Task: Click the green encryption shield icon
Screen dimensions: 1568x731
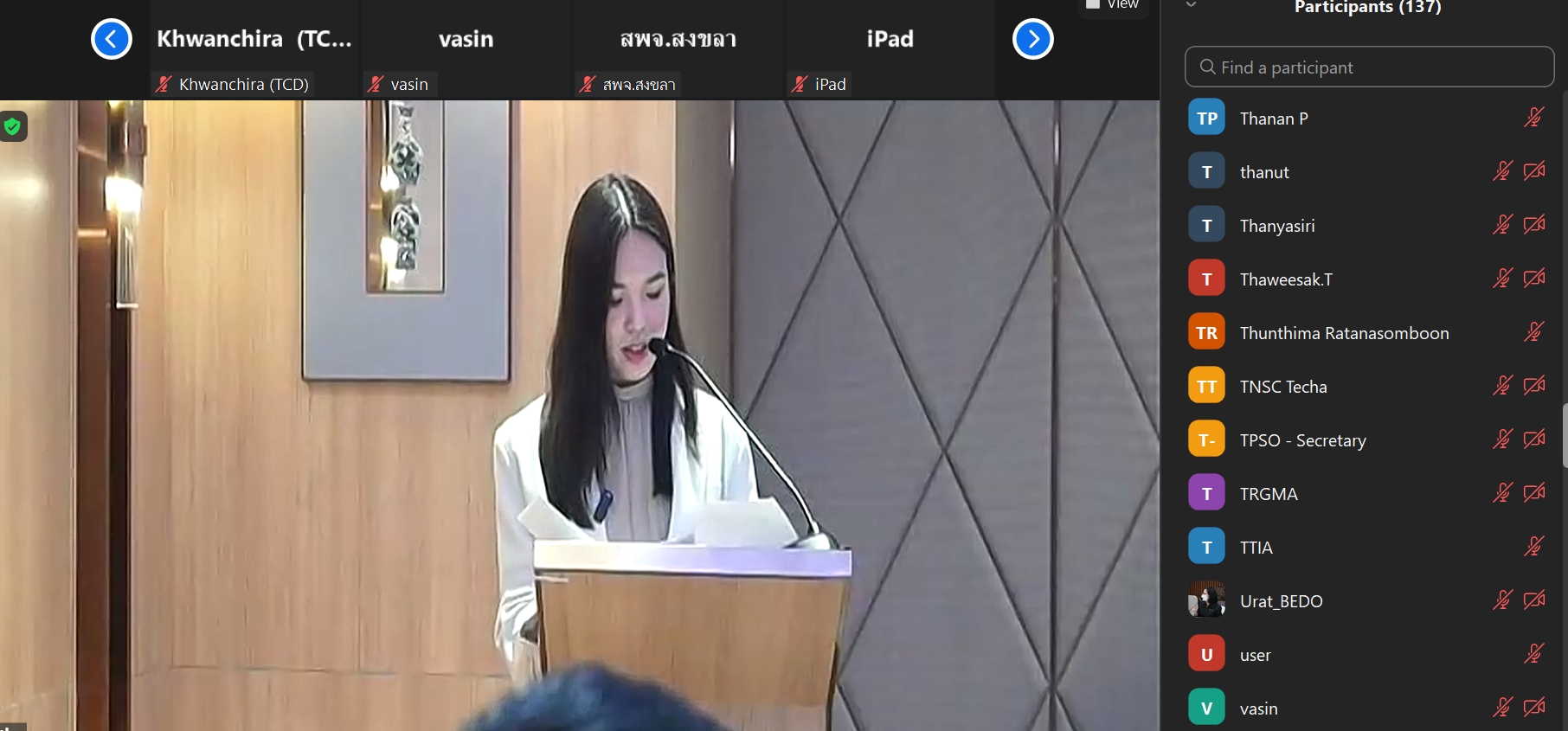Action: (x=12, y=126)
